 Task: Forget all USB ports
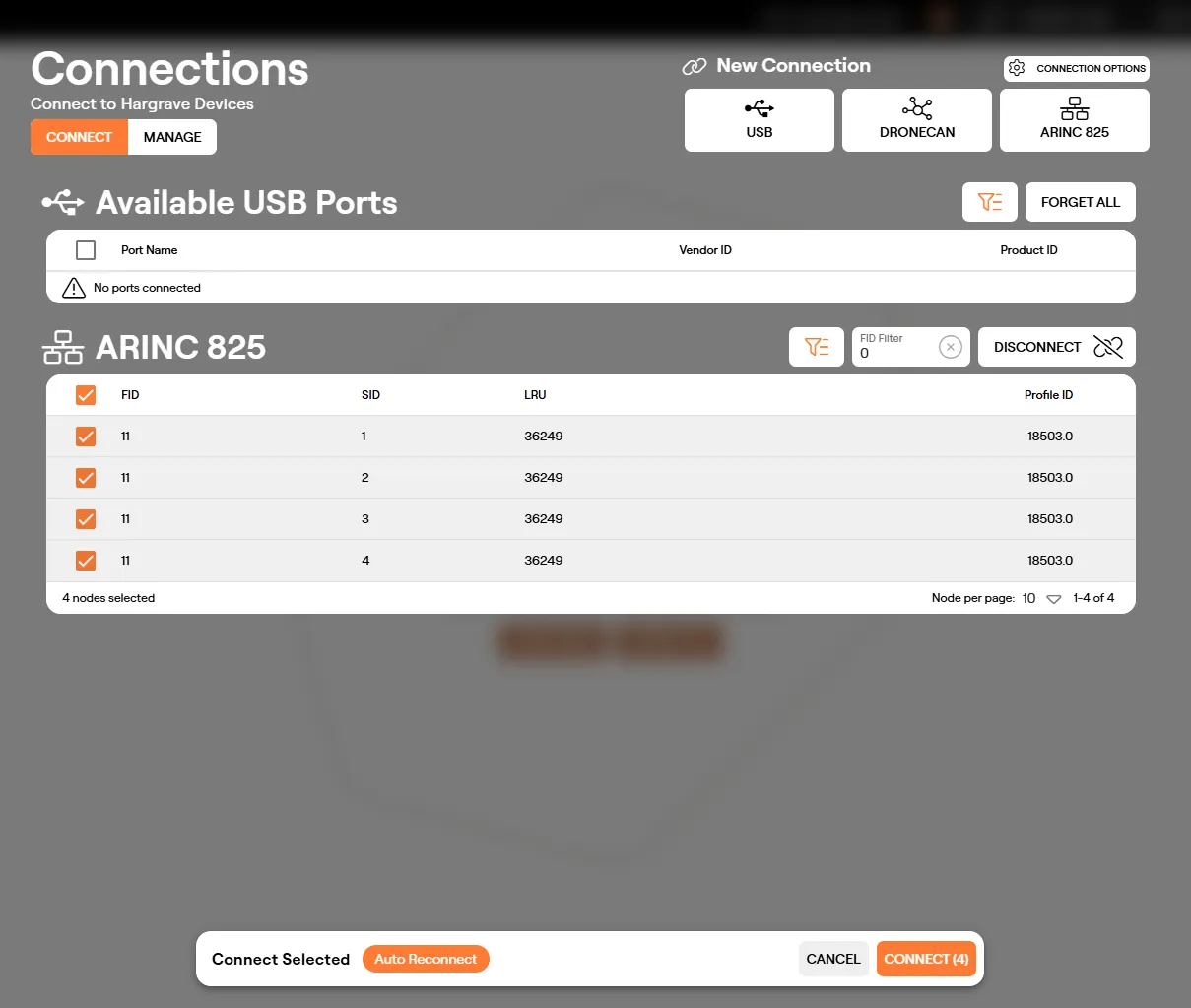[1080, 202]
